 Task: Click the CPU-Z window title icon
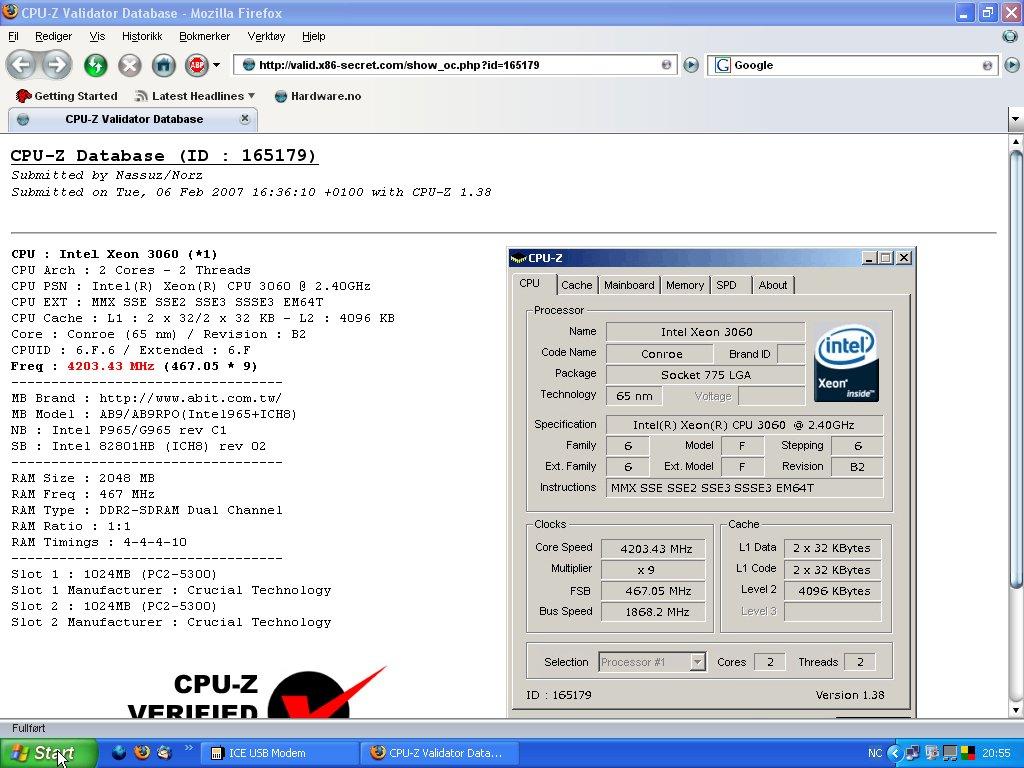coord(518,258)
